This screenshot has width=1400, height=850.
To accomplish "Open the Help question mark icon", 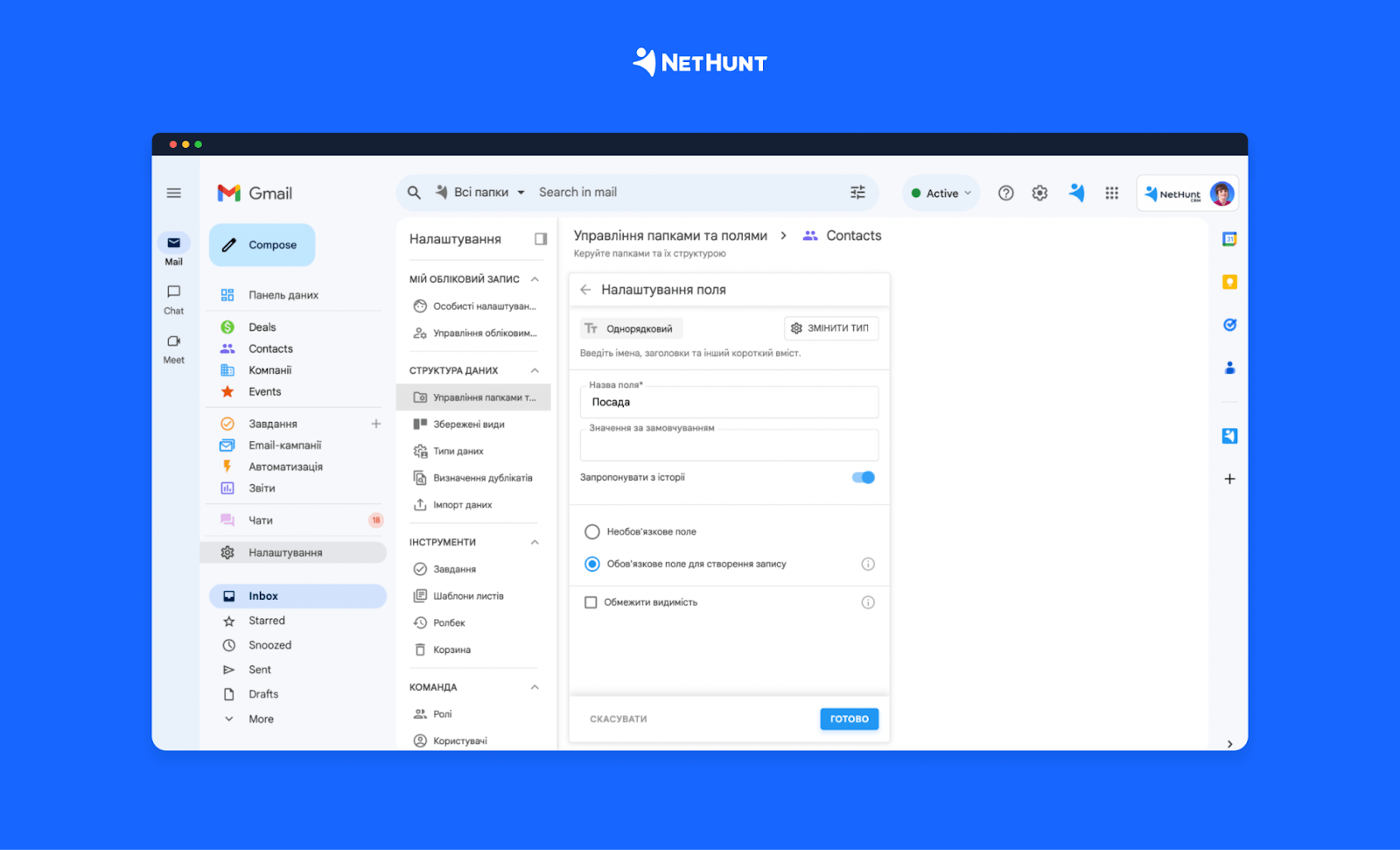I will click(1006, 193).
